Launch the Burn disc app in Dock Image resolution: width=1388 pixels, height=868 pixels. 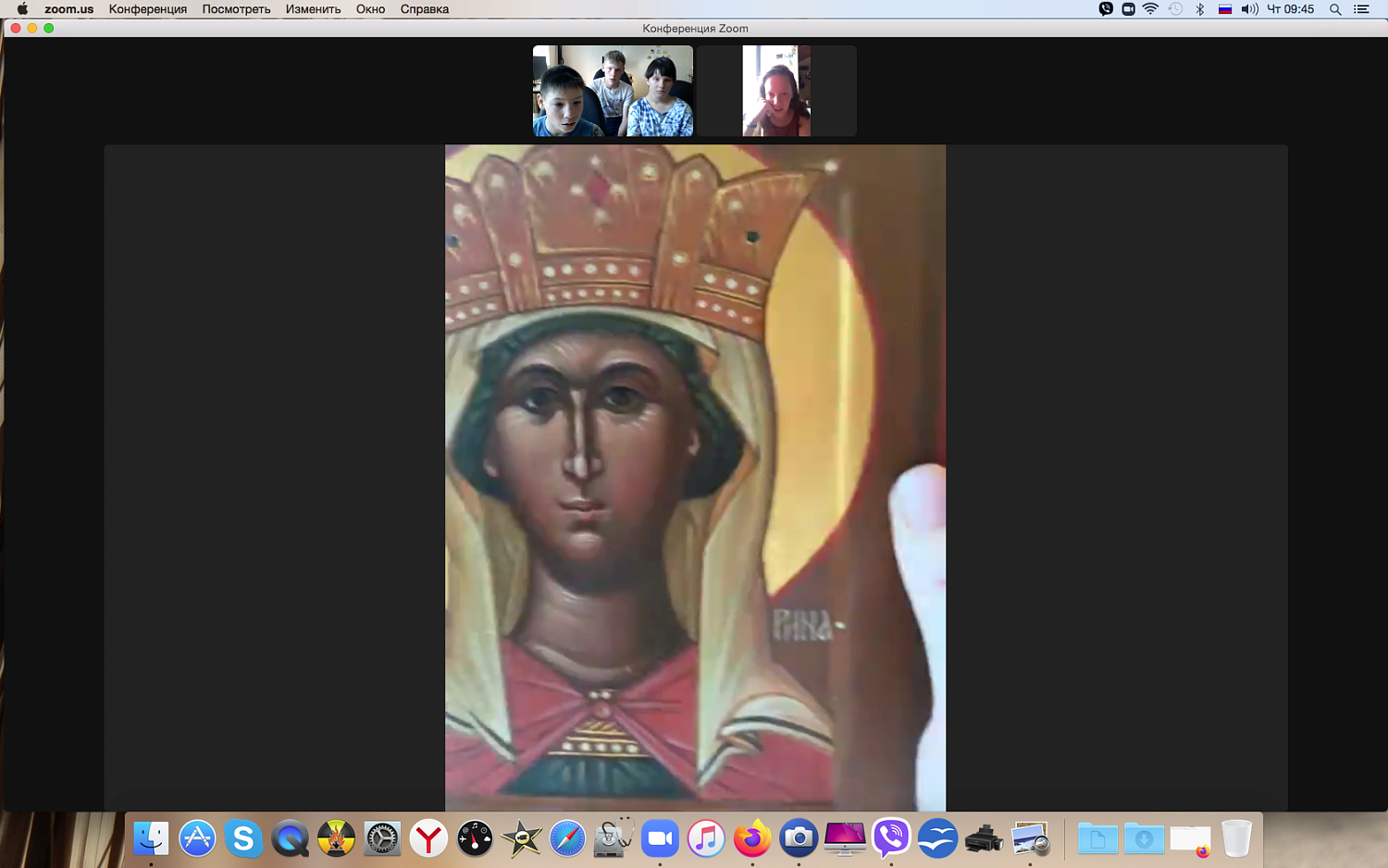336,838
